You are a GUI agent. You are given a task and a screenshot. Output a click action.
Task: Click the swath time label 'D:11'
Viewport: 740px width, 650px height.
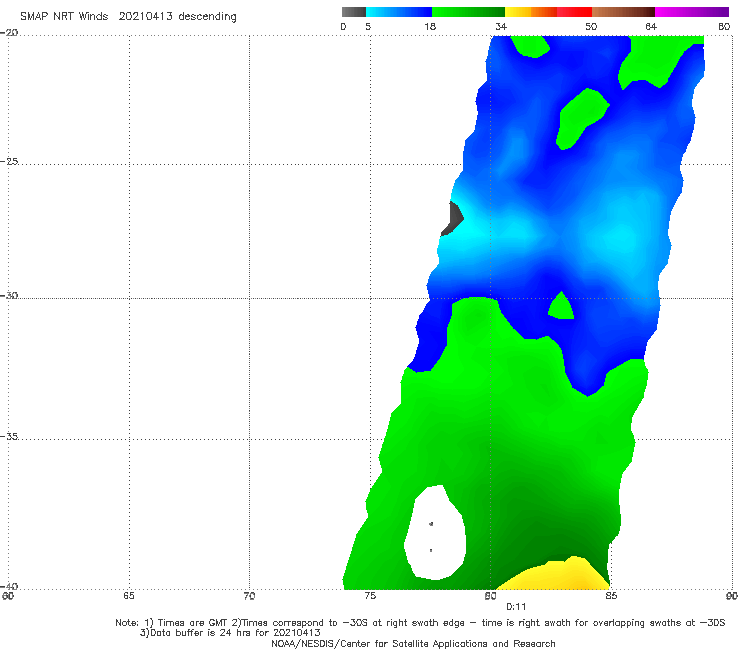coord(516,607)
